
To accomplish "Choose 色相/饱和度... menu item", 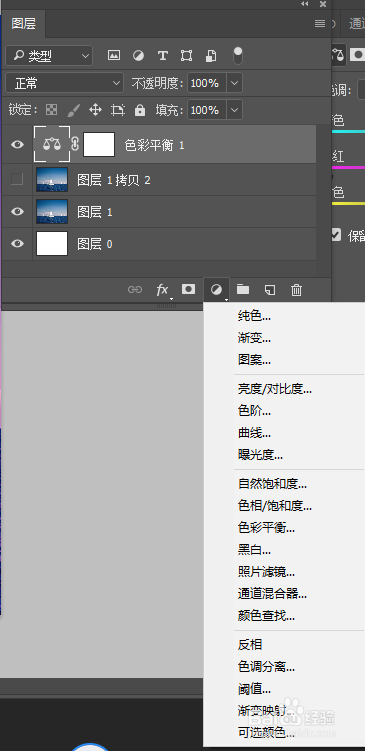I will pyautogui.click(x=275, y=506).
